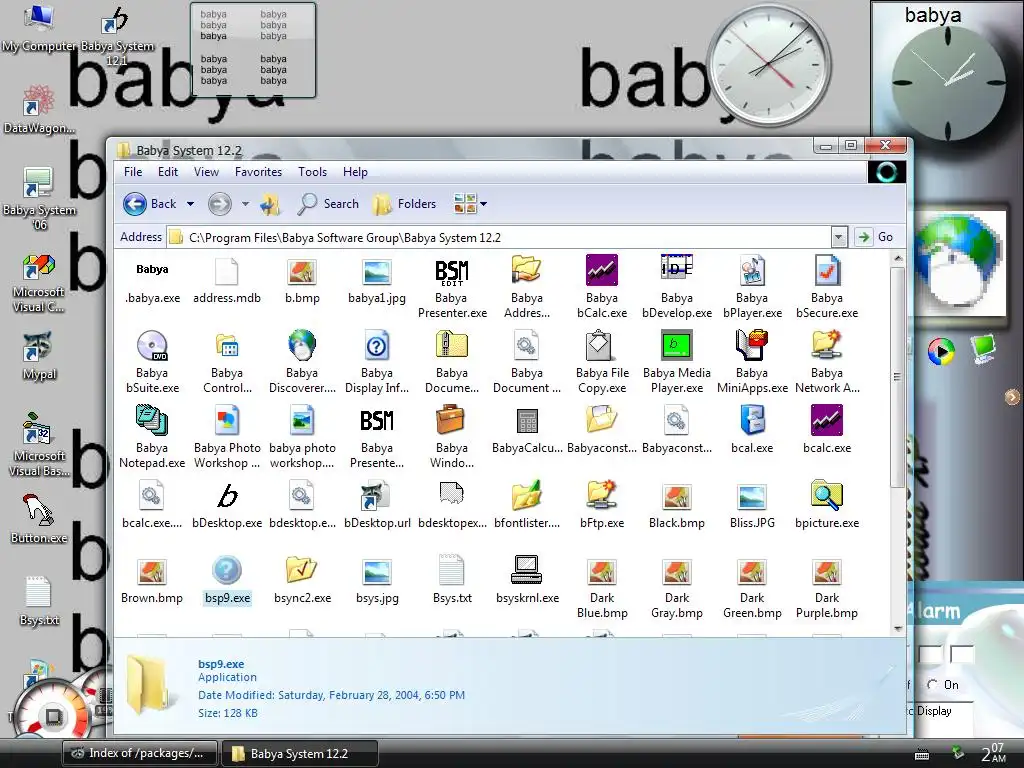The image size is (1024, 768).
Task: Select the .babya.exe file icon
Action: pos(152,270)
